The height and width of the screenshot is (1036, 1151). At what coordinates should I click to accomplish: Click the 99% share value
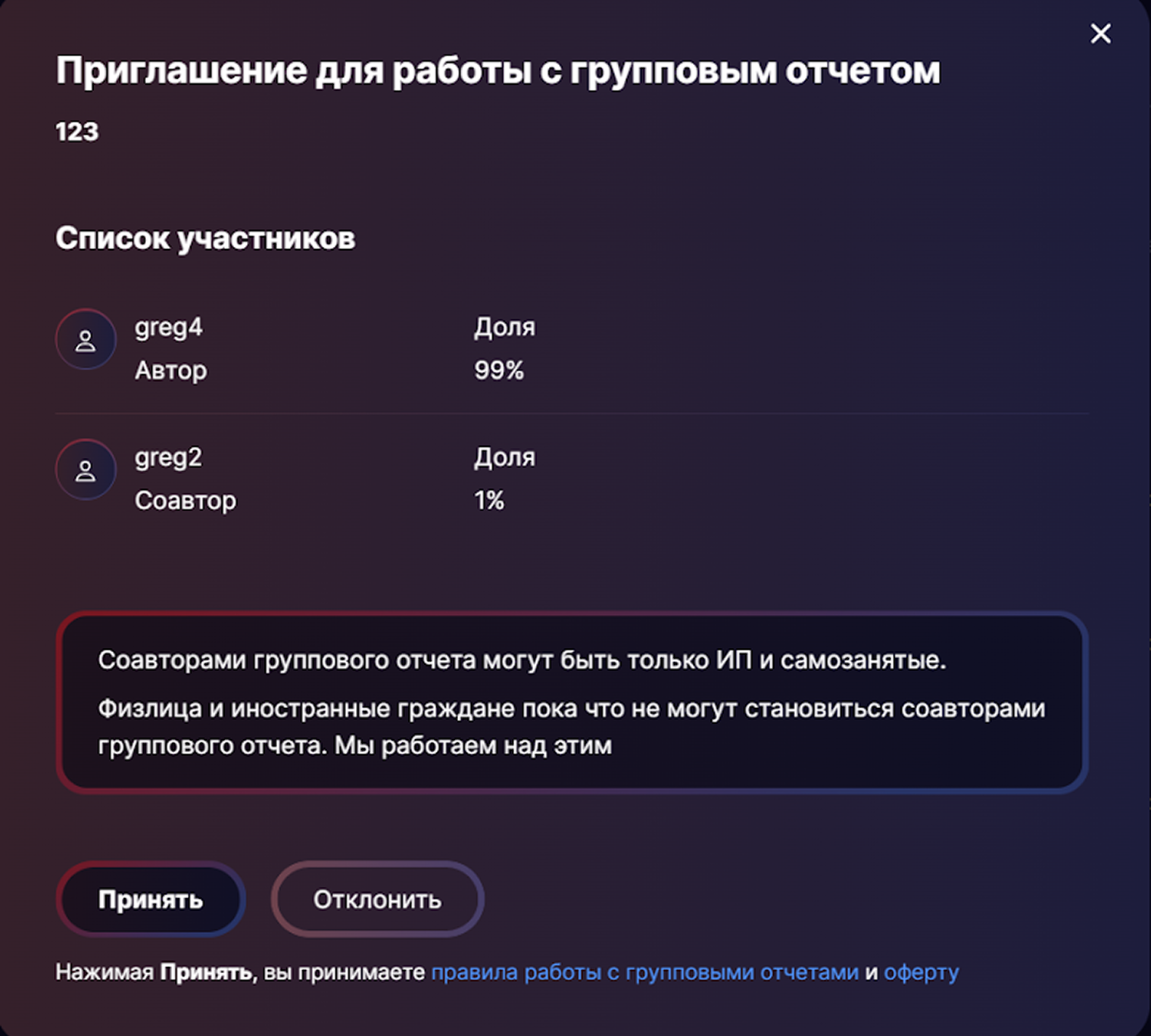pos(498,370)
